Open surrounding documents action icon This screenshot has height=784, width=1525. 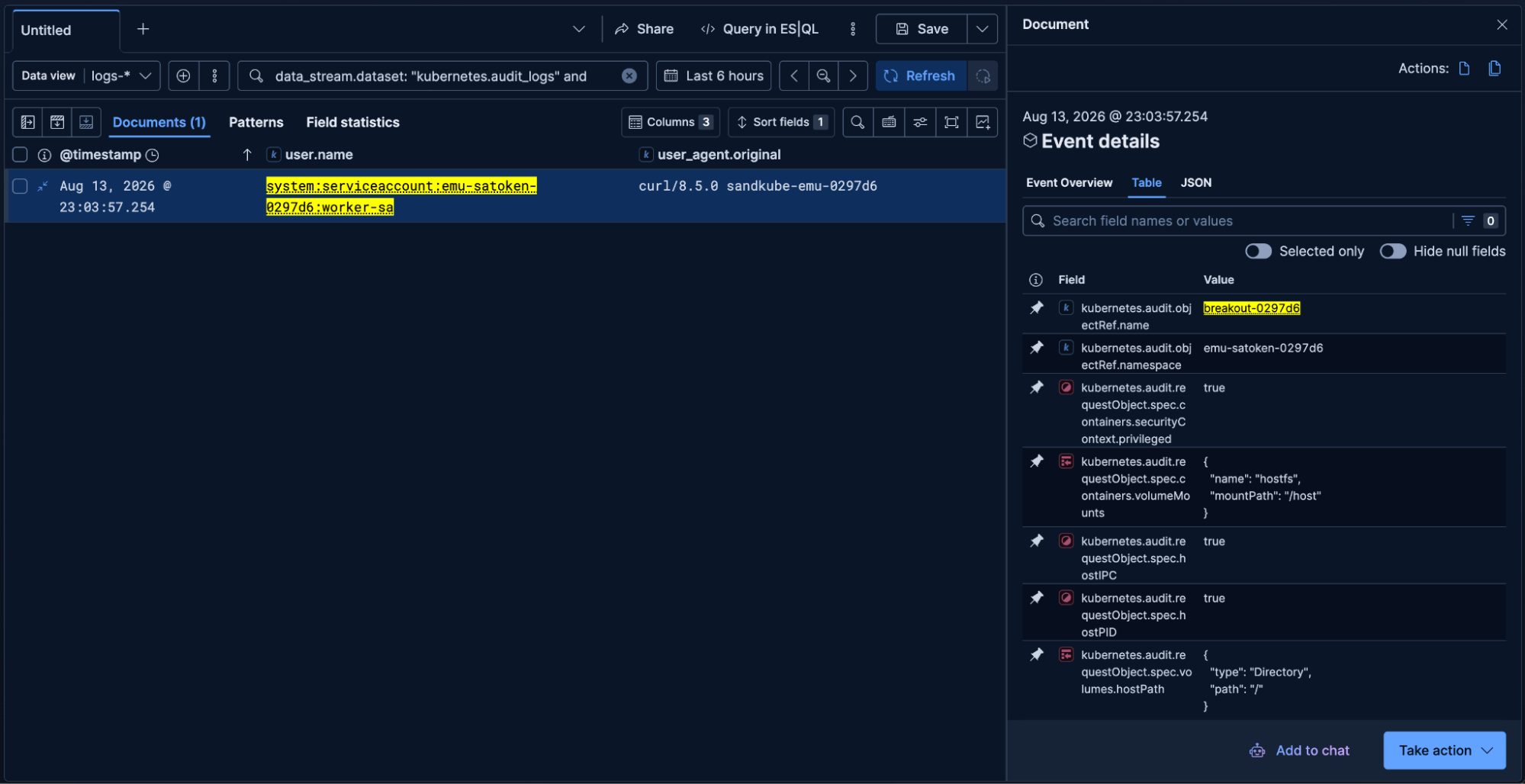(x=1494, y=69)
